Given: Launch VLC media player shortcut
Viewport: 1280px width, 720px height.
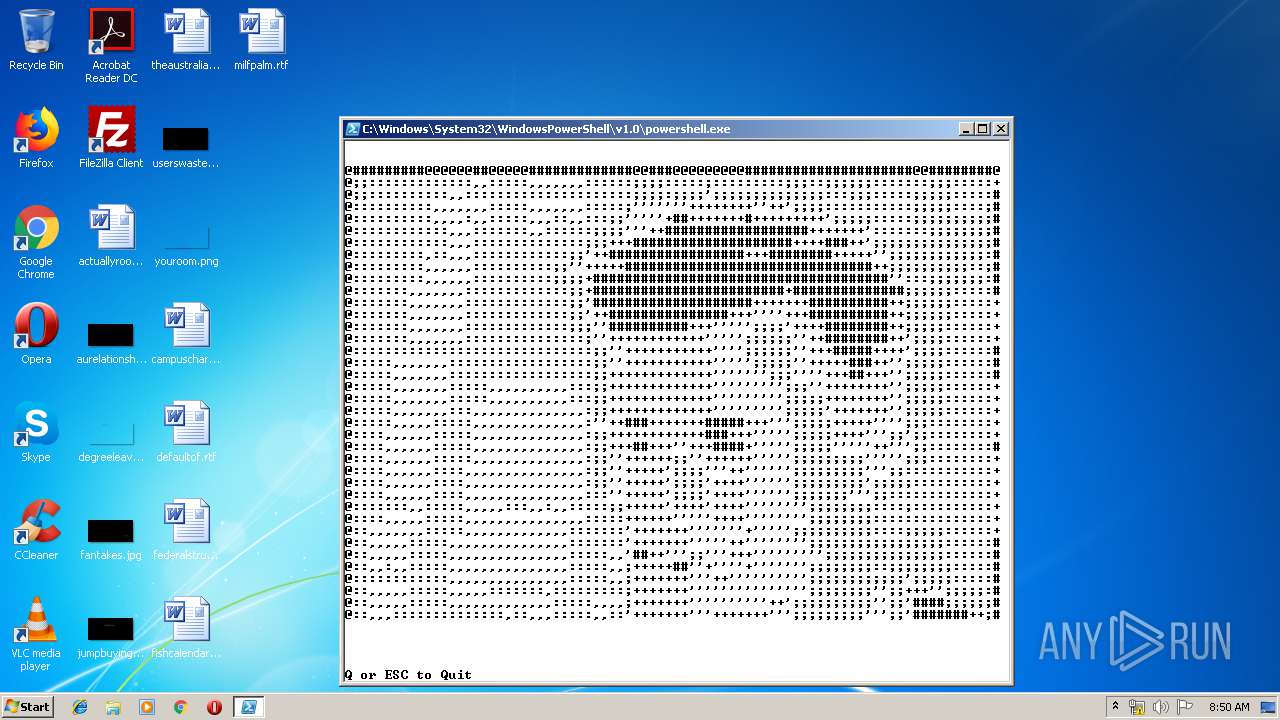Looking at the screenshot, I should coord(36,634).
